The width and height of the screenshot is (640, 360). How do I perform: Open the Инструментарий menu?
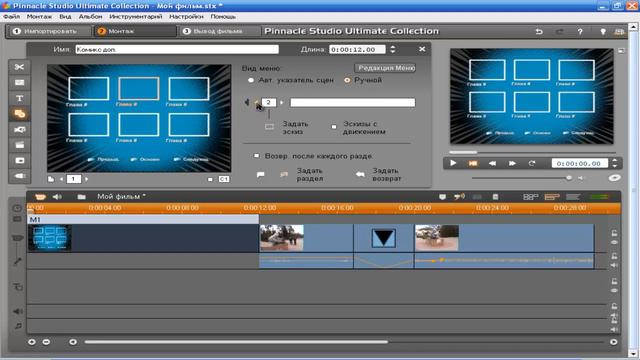(x=136, y=17)
